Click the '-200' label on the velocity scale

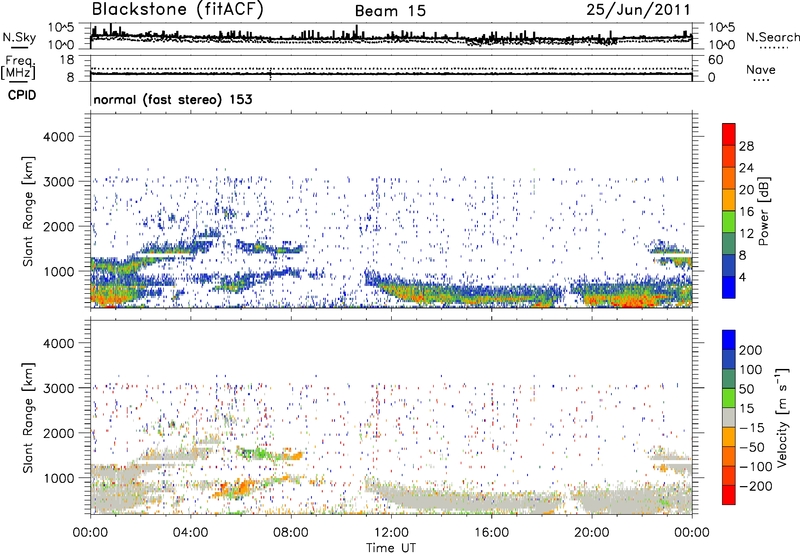tap(755, 486)
